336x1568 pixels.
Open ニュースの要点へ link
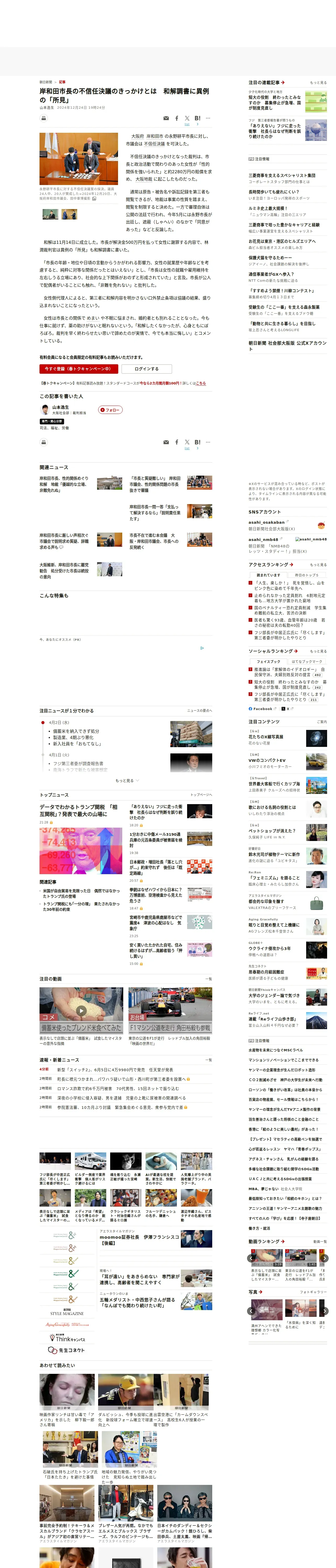[x=199, y=710]
